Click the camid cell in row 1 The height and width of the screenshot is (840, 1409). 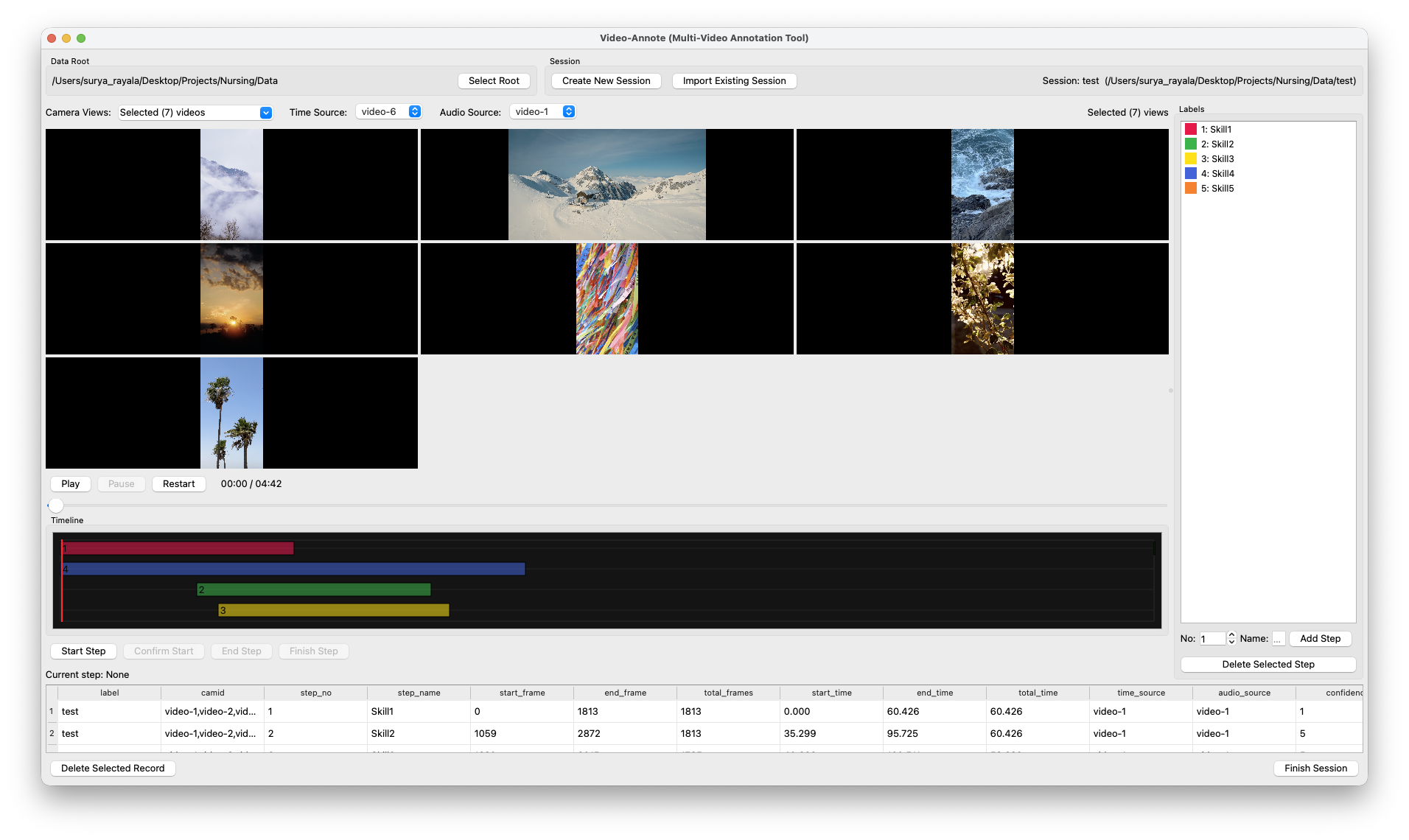(213, 712)
